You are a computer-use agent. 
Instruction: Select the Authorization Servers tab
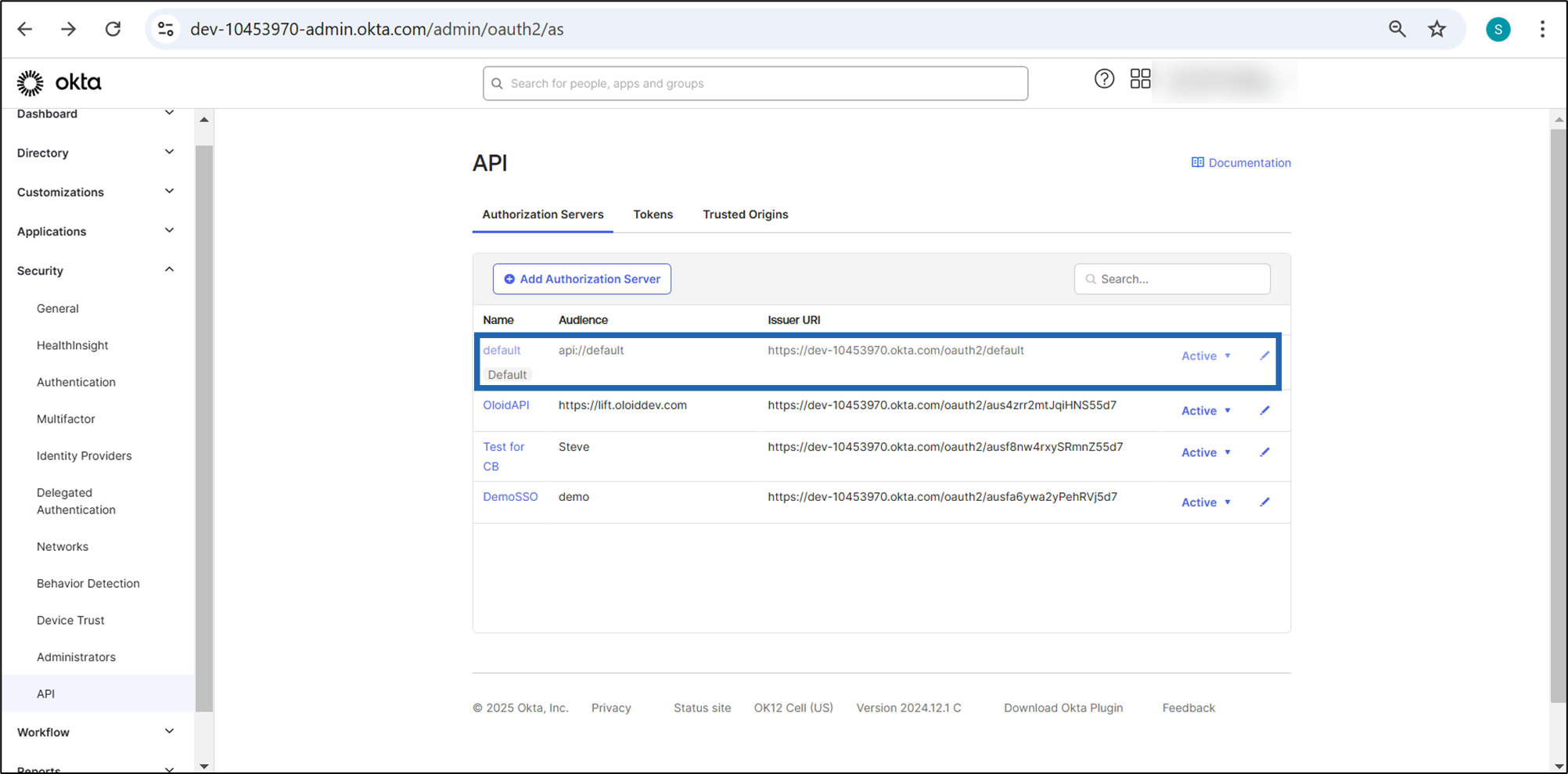click(x=542, y=214)
